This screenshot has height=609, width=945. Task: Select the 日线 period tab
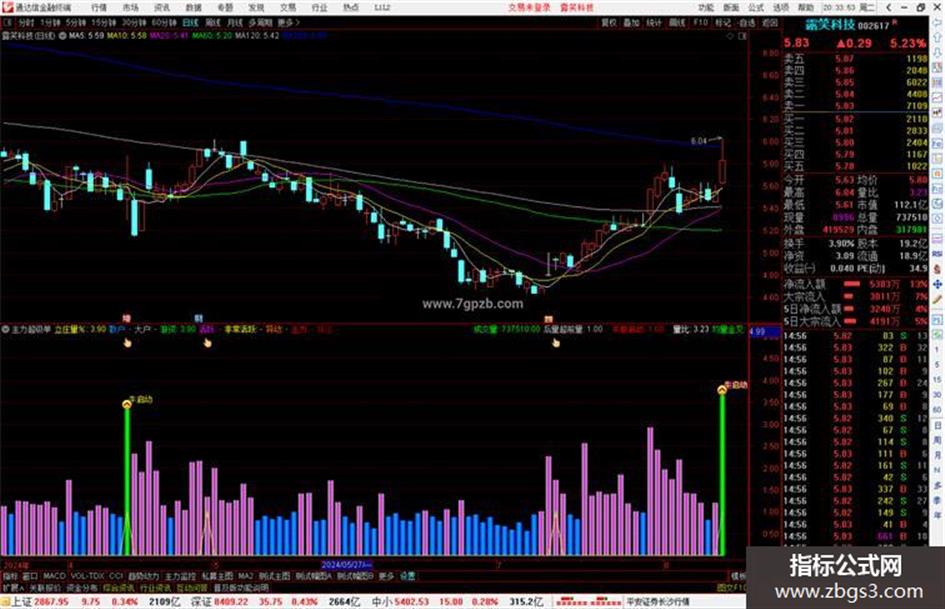tap(190, 23)
